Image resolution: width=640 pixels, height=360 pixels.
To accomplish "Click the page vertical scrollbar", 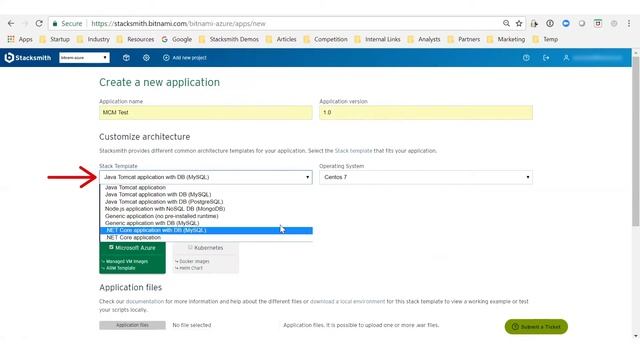I will 636,141.
